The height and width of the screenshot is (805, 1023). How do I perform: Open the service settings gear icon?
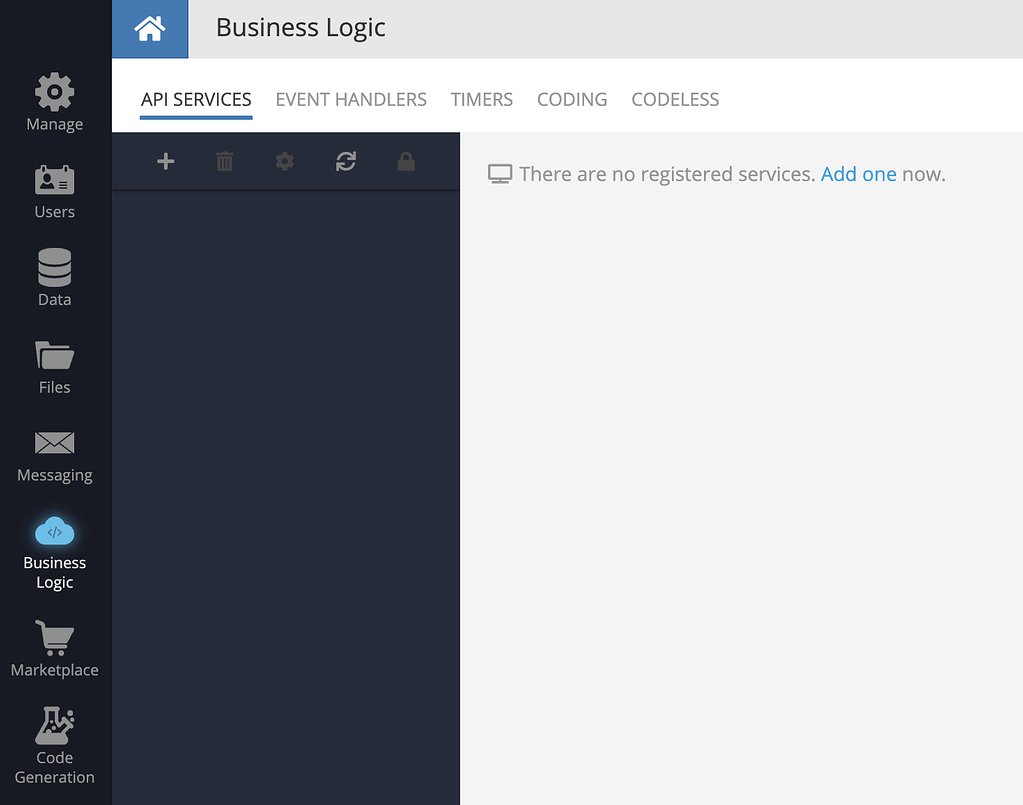point(285,161)
